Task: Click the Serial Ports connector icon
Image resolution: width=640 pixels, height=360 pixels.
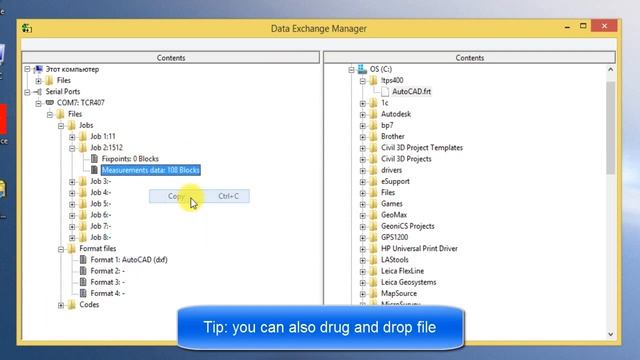Action: 38,92
